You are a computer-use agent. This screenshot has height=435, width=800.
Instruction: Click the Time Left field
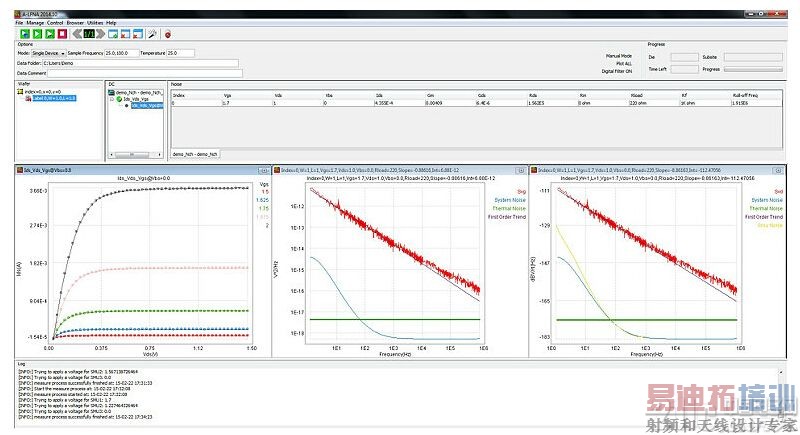pos(684,69)
